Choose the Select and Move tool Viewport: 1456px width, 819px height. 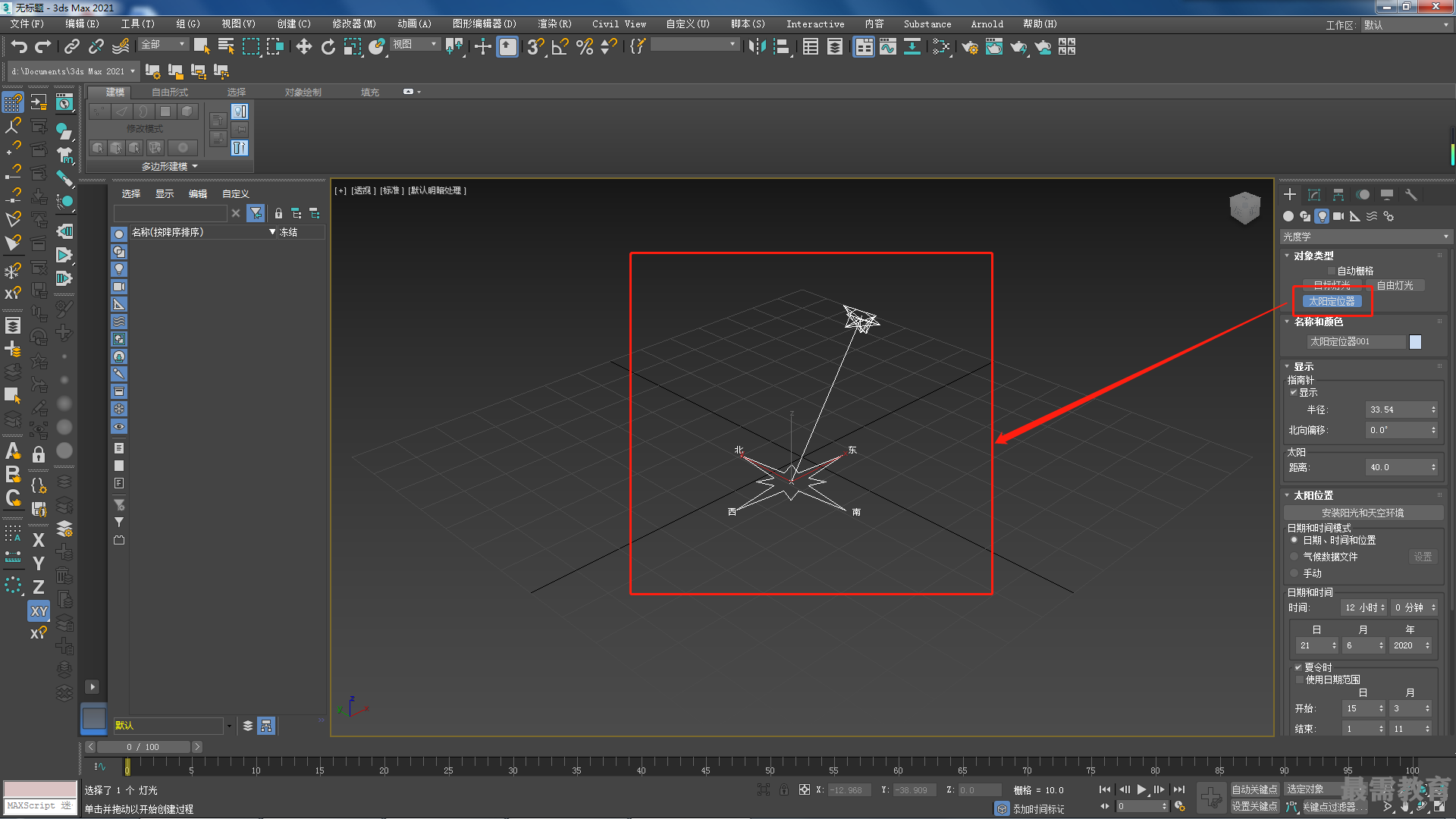(304, 47)
